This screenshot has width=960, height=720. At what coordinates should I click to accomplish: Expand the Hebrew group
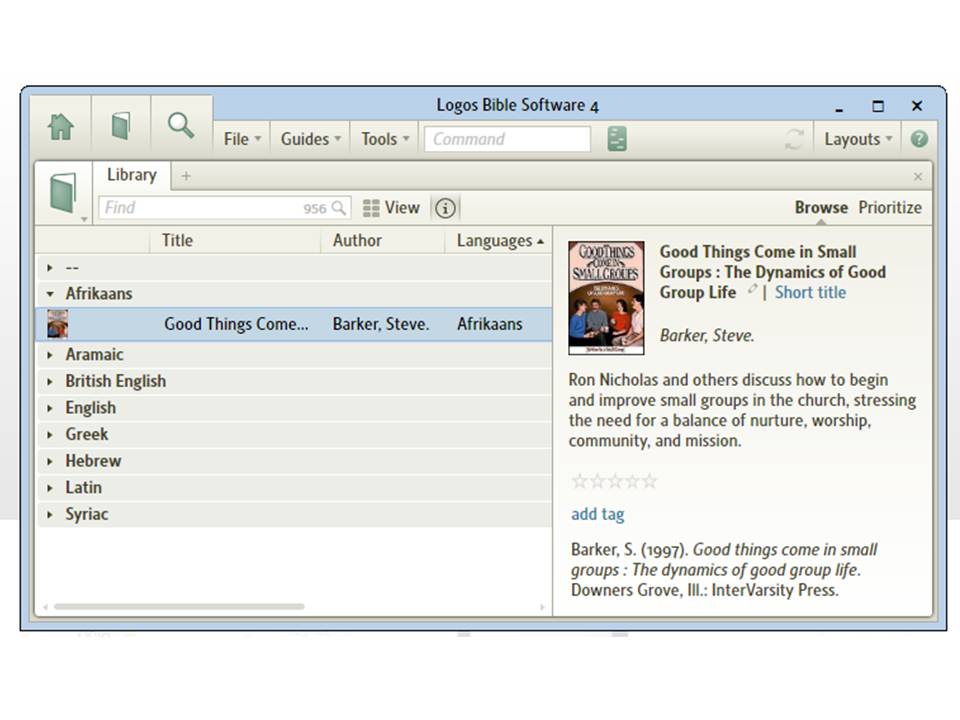coord(50,461)
